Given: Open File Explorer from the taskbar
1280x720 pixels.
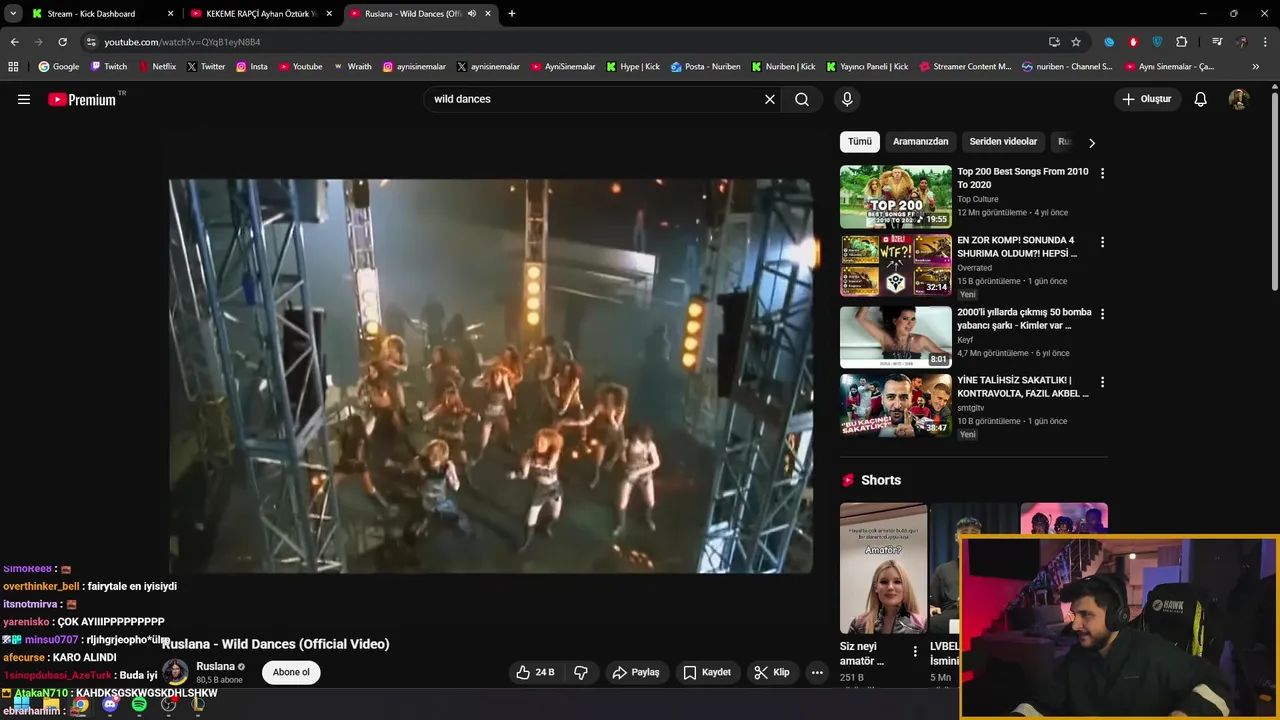Looking at the screenshot, I should pos(51,705).
